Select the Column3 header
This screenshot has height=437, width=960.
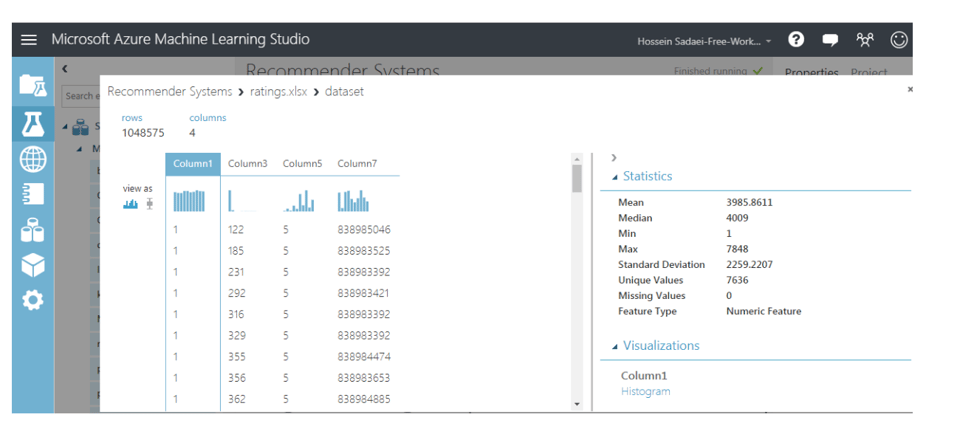[247, 164]
